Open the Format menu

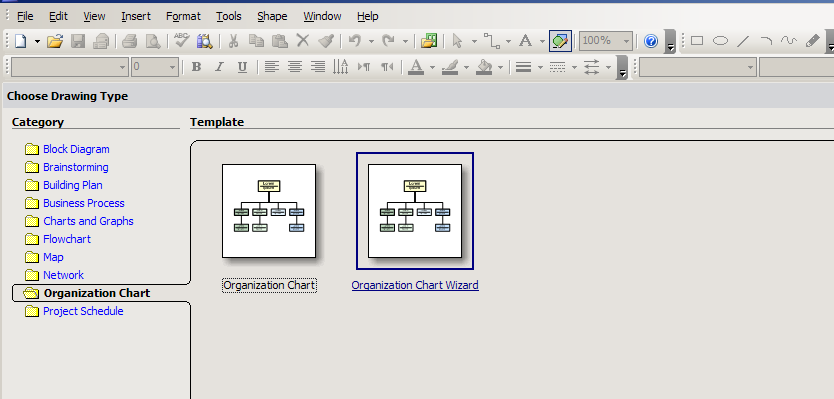pyautogui.click(x=183, y=16)
